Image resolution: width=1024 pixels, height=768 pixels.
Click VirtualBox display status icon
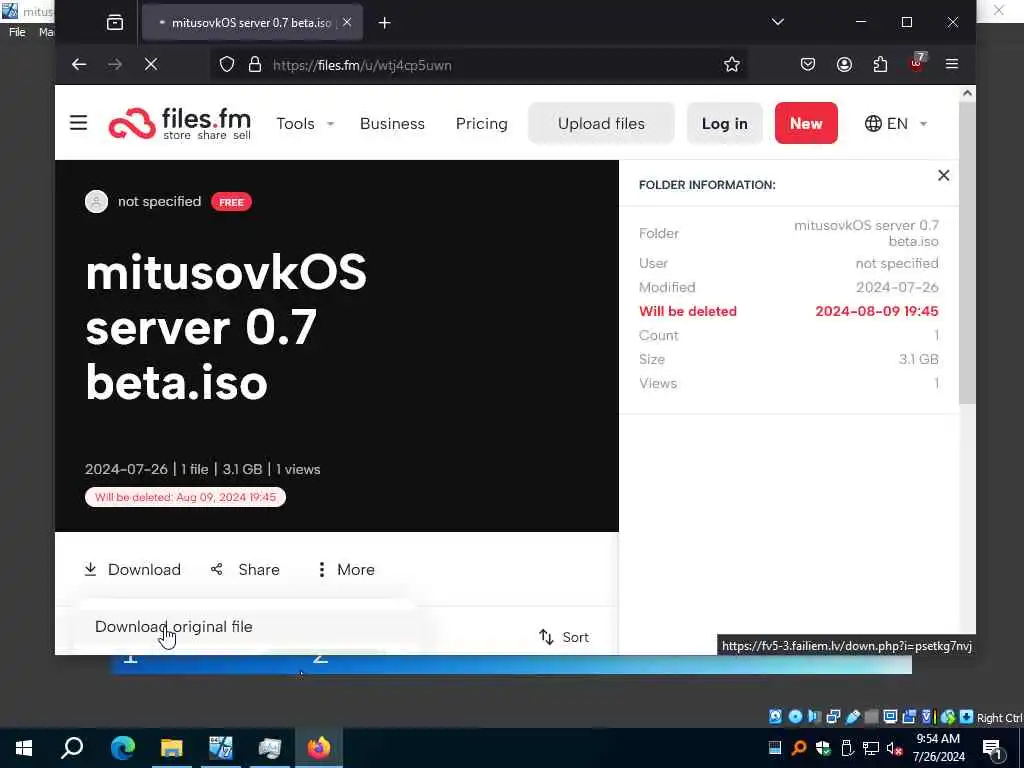[890, 716]
